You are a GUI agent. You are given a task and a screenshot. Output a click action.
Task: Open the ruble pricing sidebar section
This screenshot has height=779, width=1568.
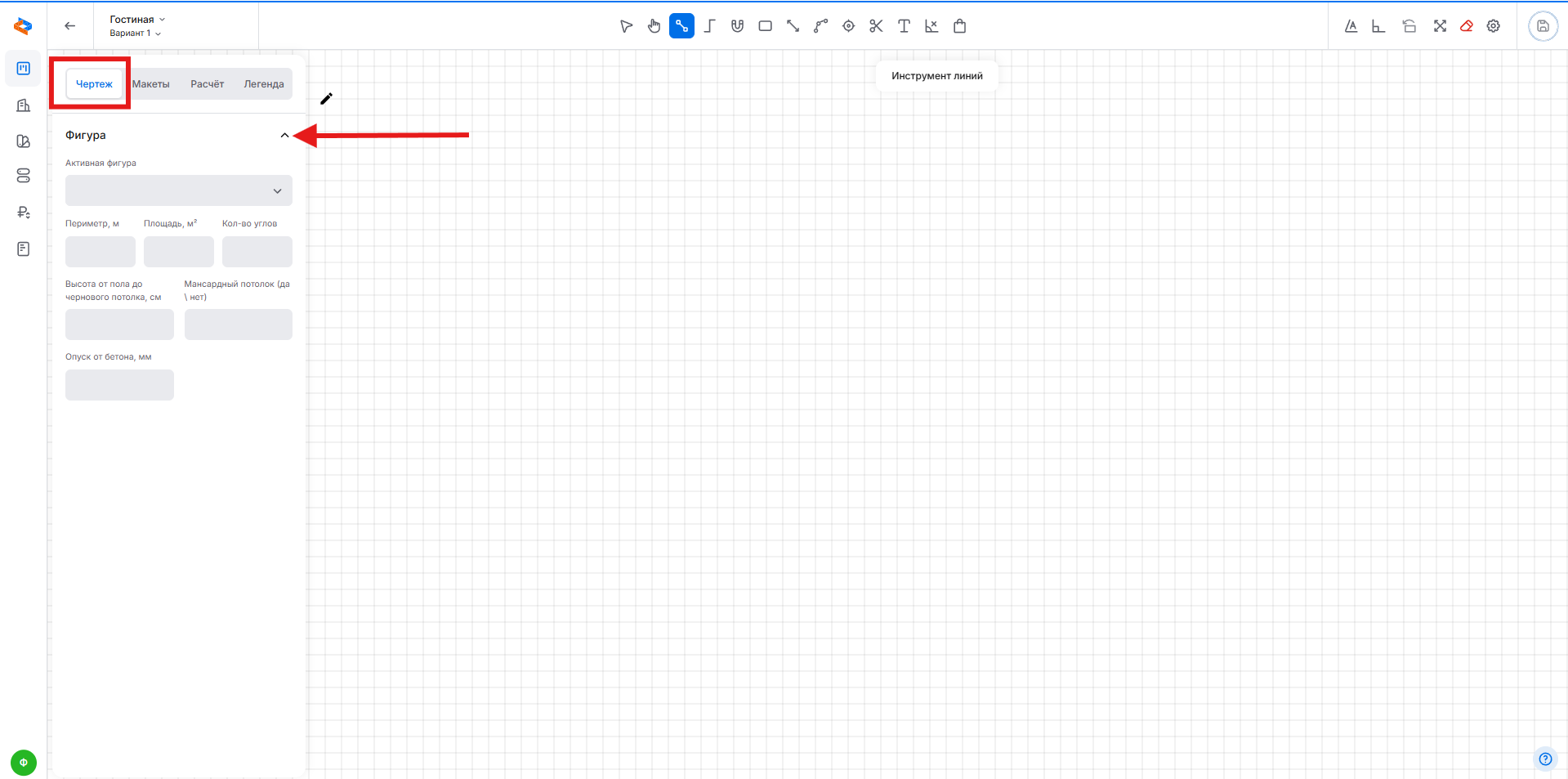pos(23,213)
